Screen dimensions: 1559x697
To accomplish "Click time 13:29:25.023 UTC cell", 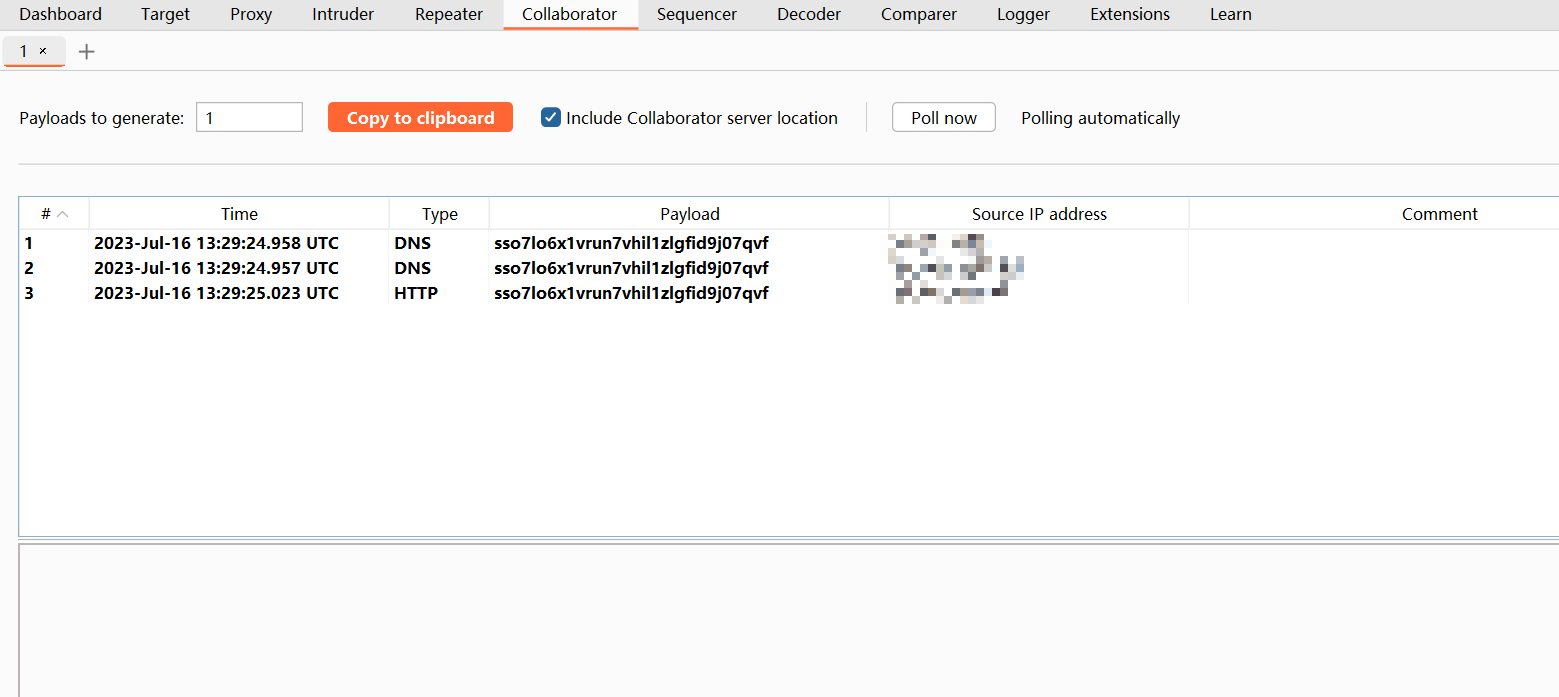I will [216, 293].
